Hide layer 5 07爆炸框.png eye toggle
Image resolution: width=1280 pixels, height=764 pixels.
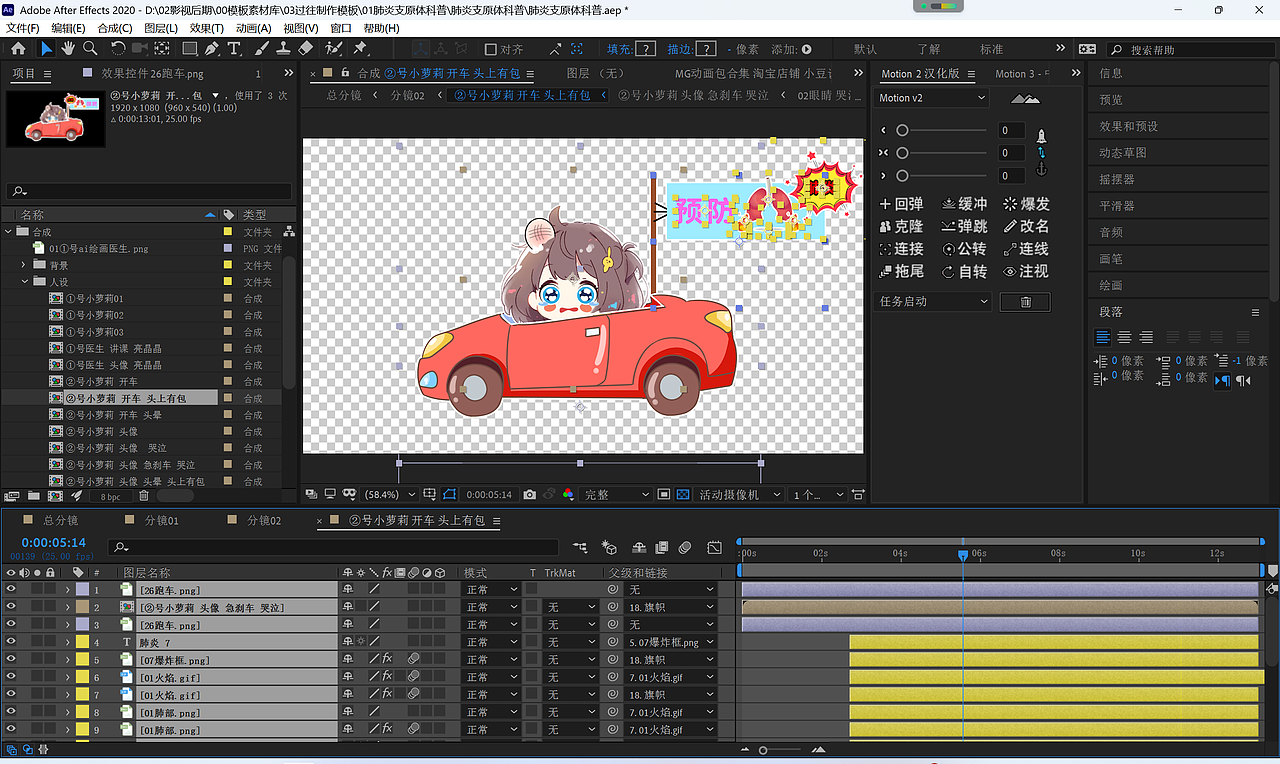tap(12, 660)
